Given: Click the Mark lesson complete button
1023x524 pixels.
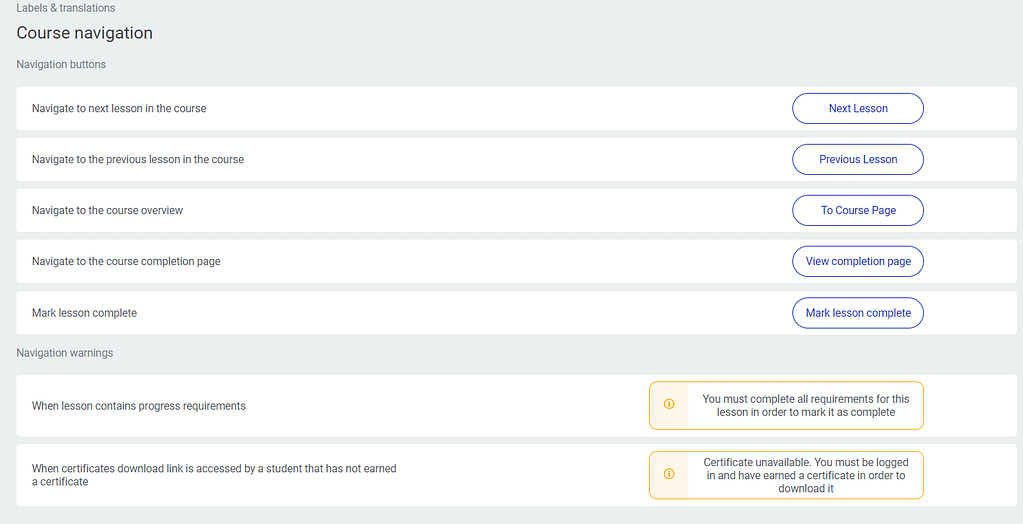Looking at the screenshot, I should point(858,313).
